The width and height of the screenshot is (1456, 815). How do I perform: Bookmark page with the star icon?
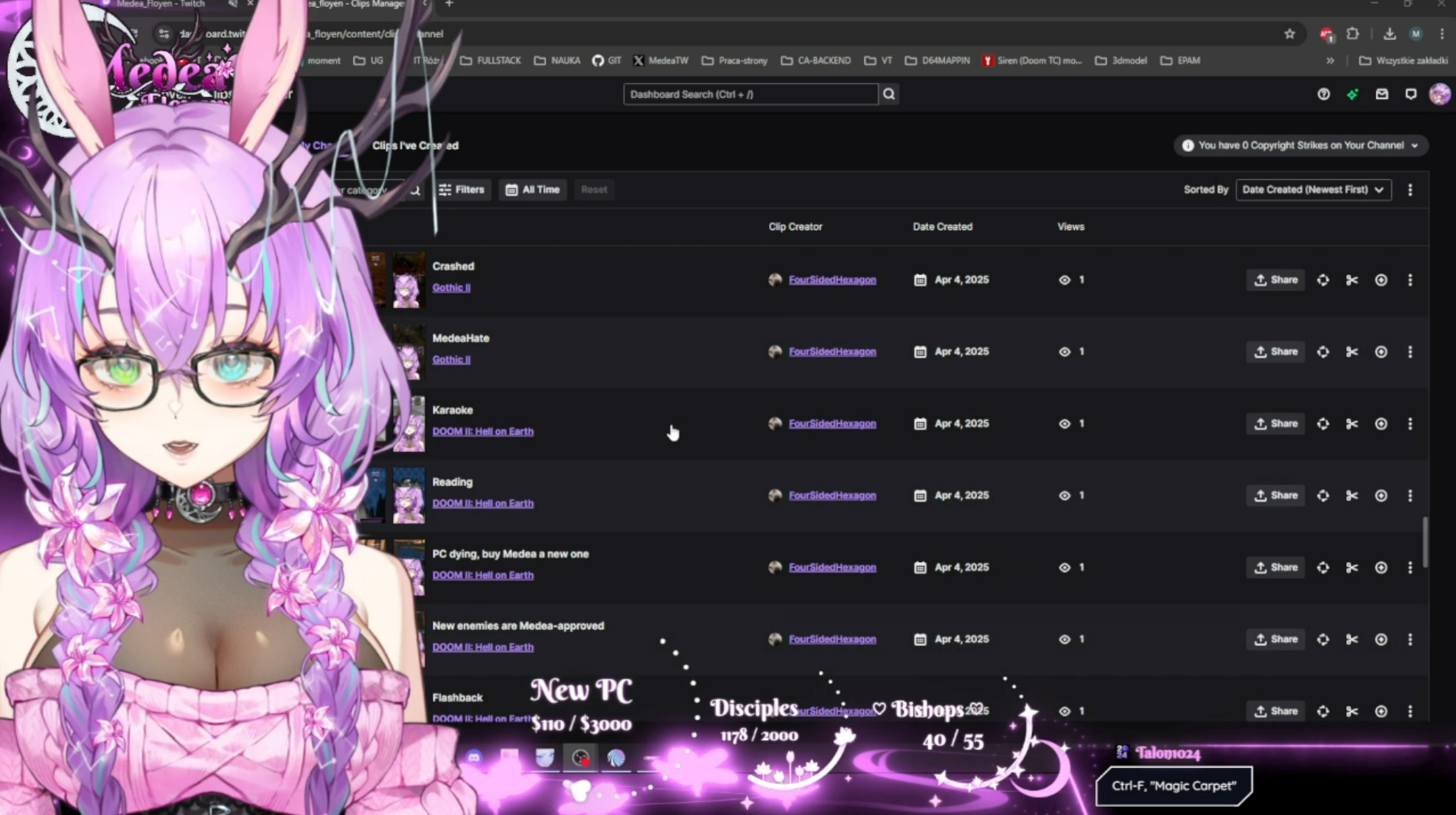[1289, 34]
